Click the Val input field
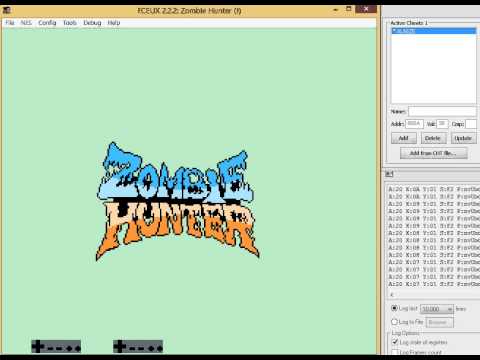This screenshot has height=360, width=480. click(442, 124)
